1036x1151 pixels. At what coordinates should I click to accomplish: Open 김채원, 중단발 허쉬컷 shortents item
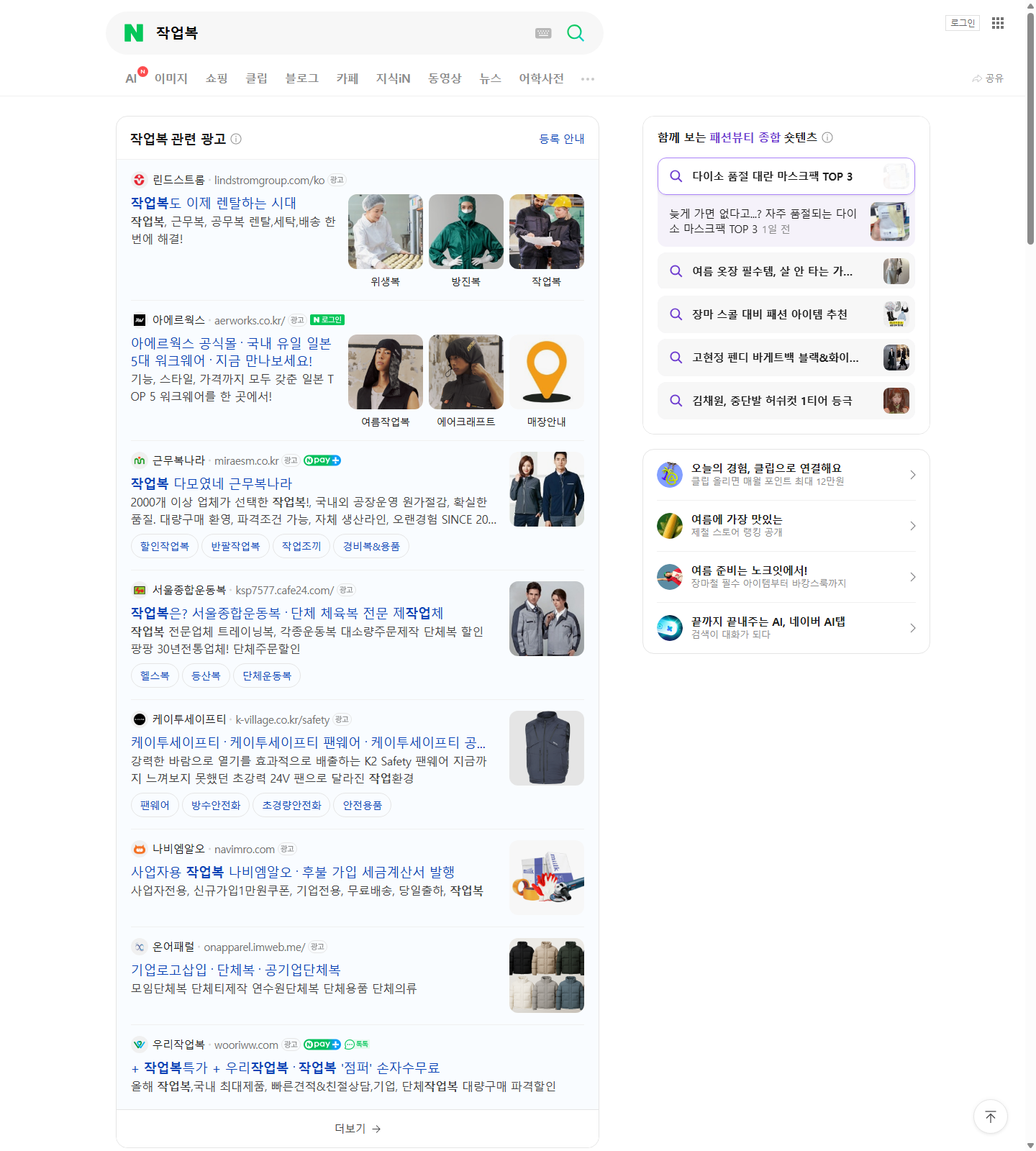(786, 401)
